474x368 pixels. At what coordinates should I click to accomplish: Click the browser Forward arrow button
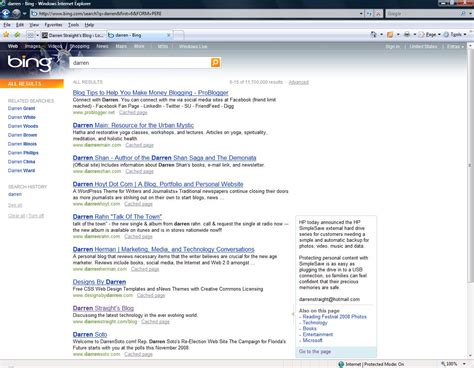tap(16, 13)
